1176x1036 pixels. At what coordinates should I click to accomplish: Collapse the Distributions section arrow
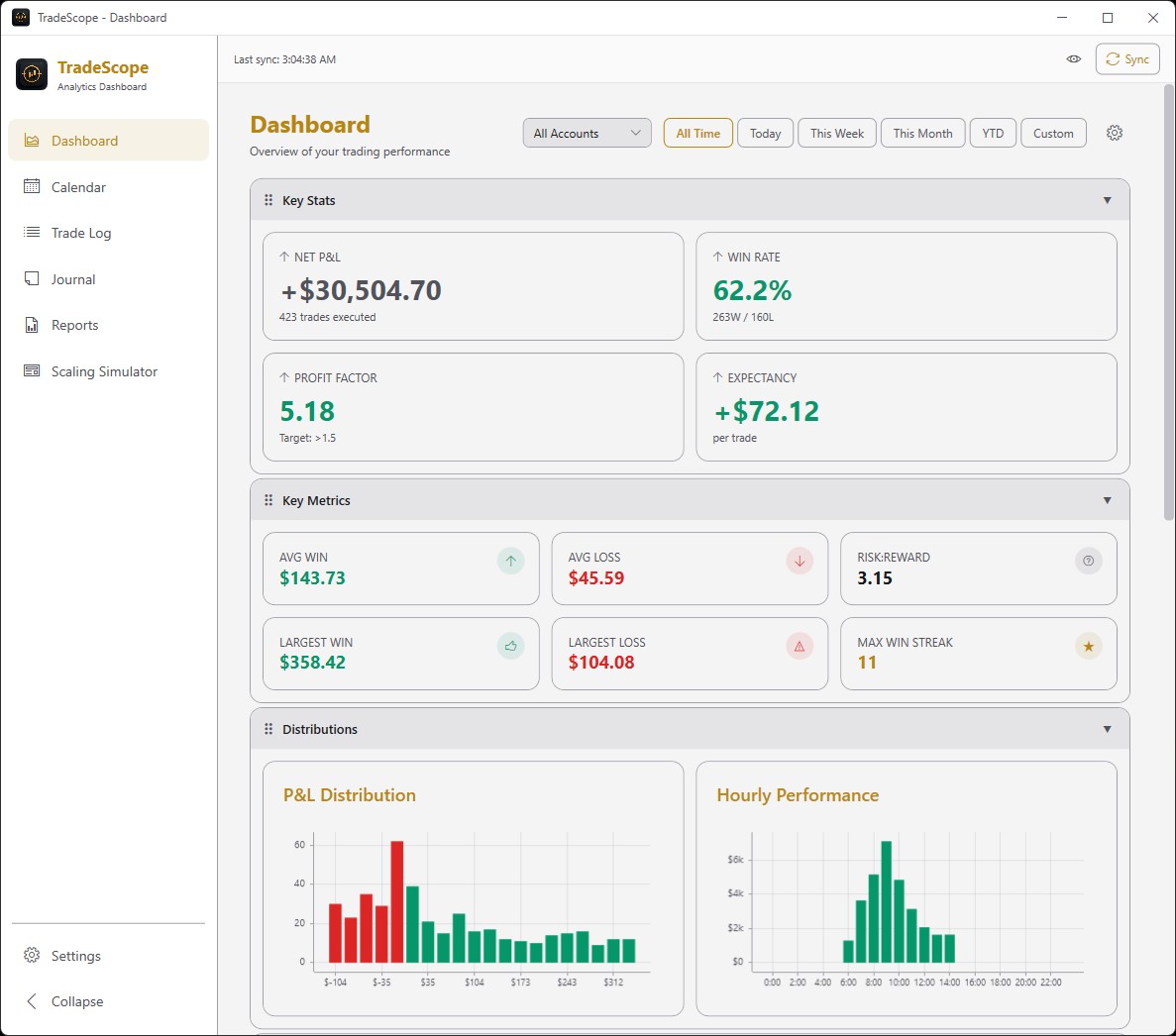pos(1107,730)
